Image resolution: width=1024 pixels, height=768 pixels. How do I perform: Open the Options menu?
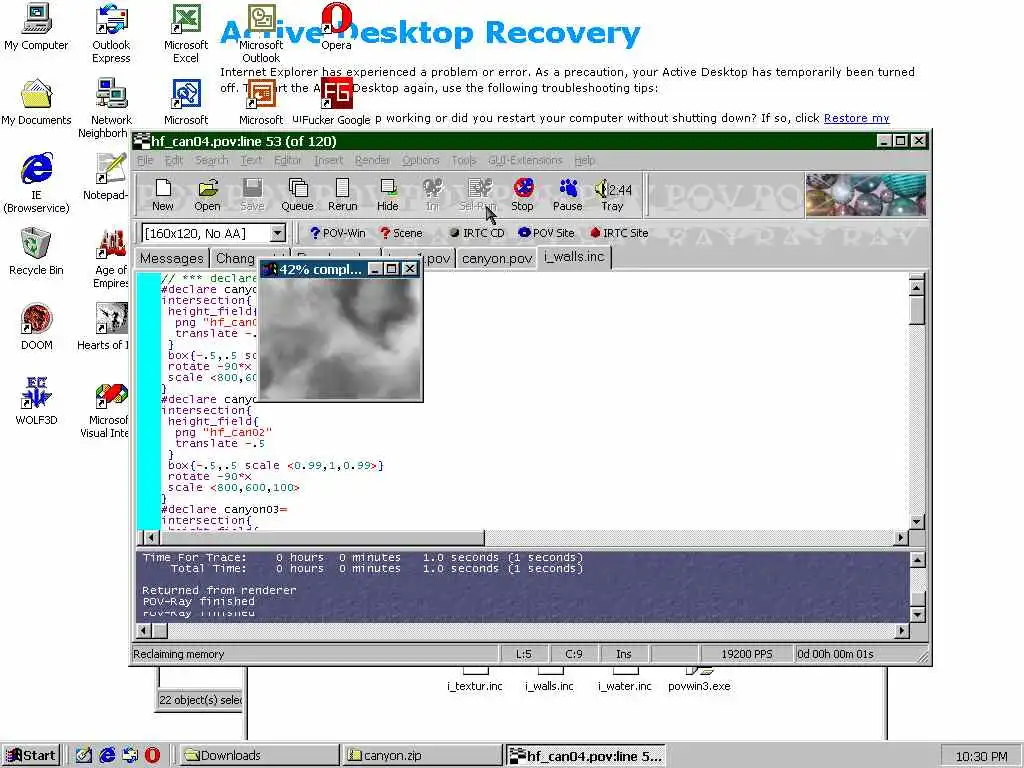click(421, 160)
